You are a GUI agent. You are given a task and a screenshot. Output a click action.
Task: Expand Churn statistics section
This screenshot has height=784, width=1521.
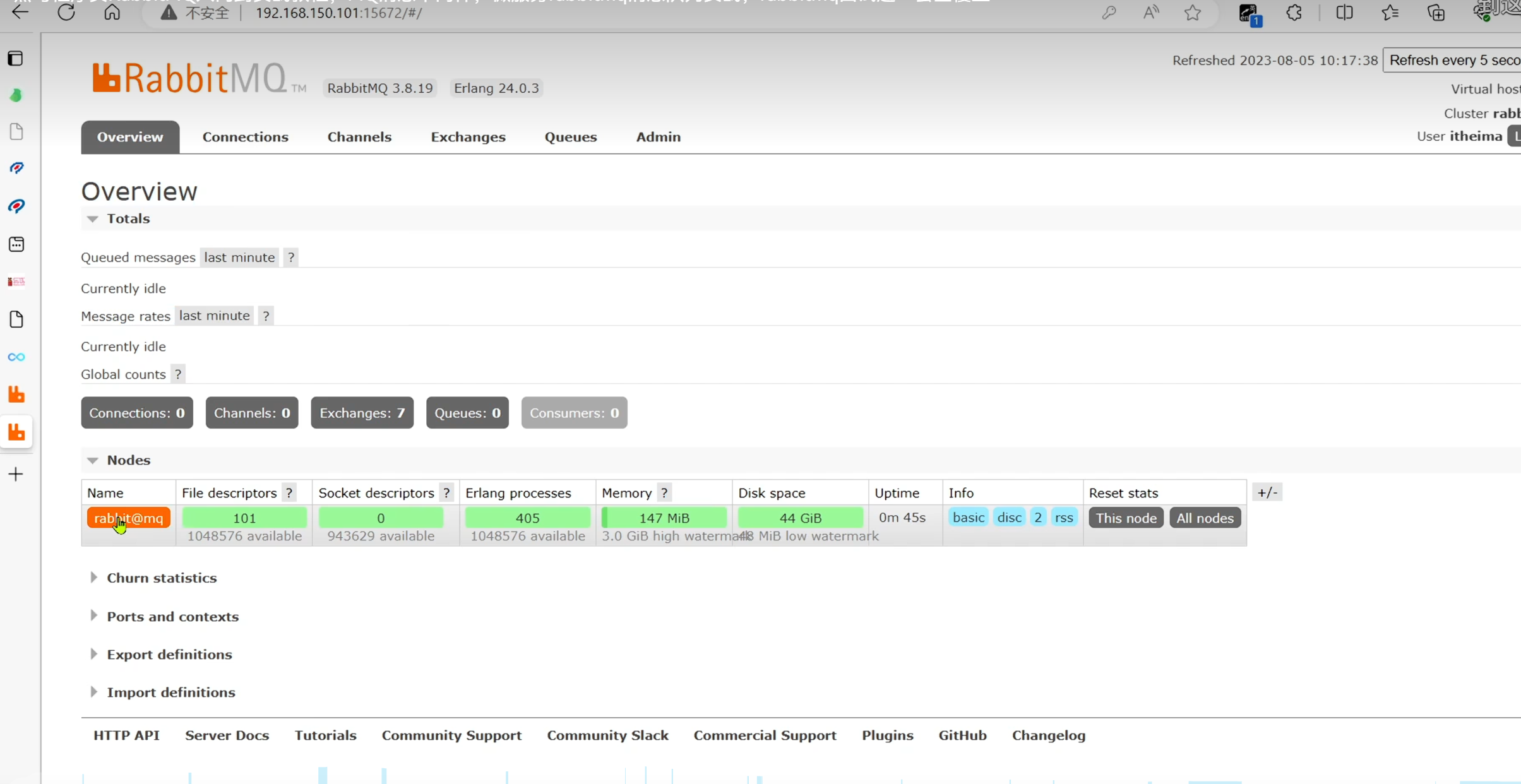click(x=161, y=578)
